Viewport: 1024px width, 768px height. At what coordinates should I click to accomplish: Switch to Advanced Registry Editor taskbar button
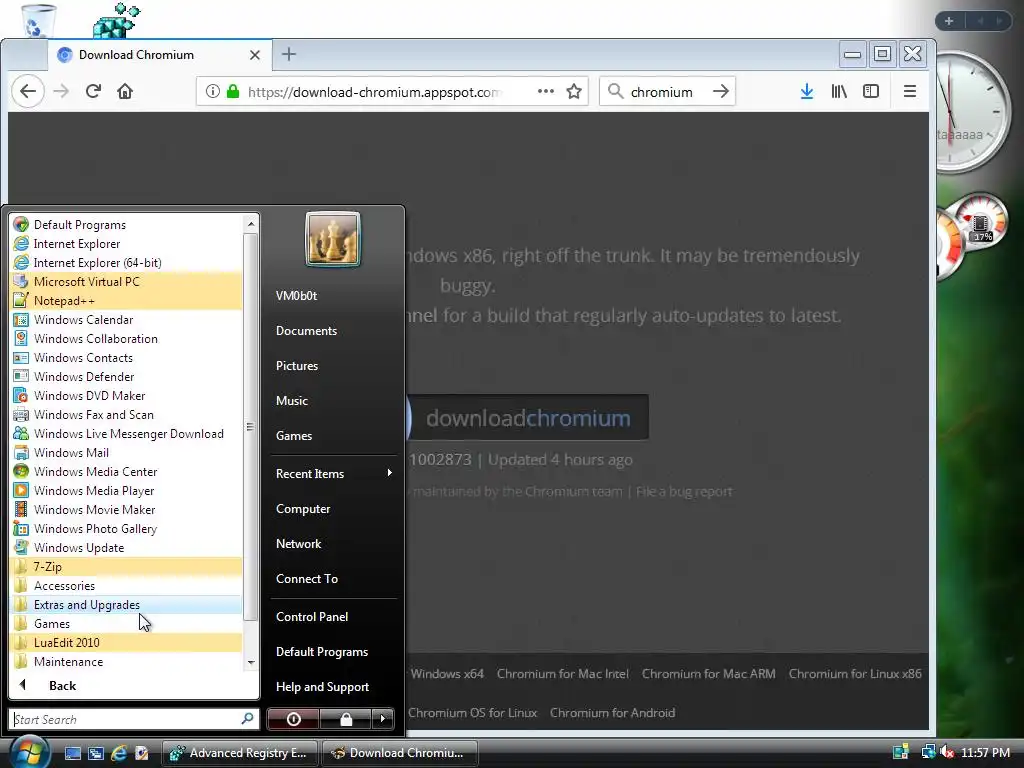tap(239, 753)
